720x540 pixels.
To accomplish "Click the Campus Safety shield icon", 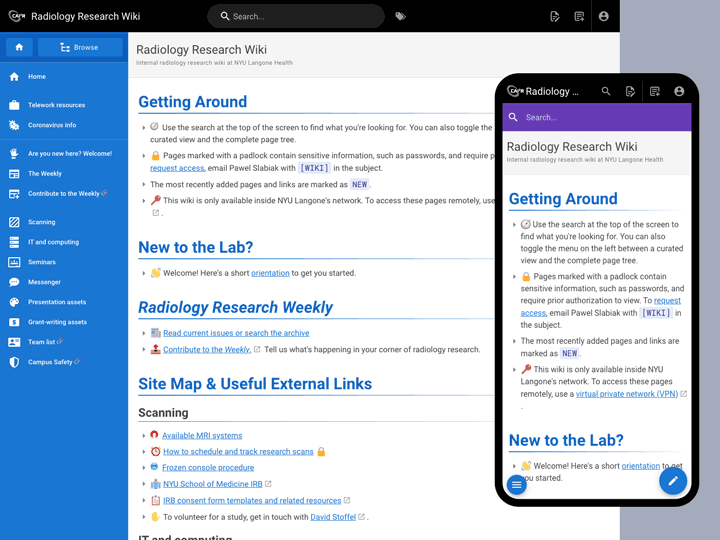I will tap(14, 362).
